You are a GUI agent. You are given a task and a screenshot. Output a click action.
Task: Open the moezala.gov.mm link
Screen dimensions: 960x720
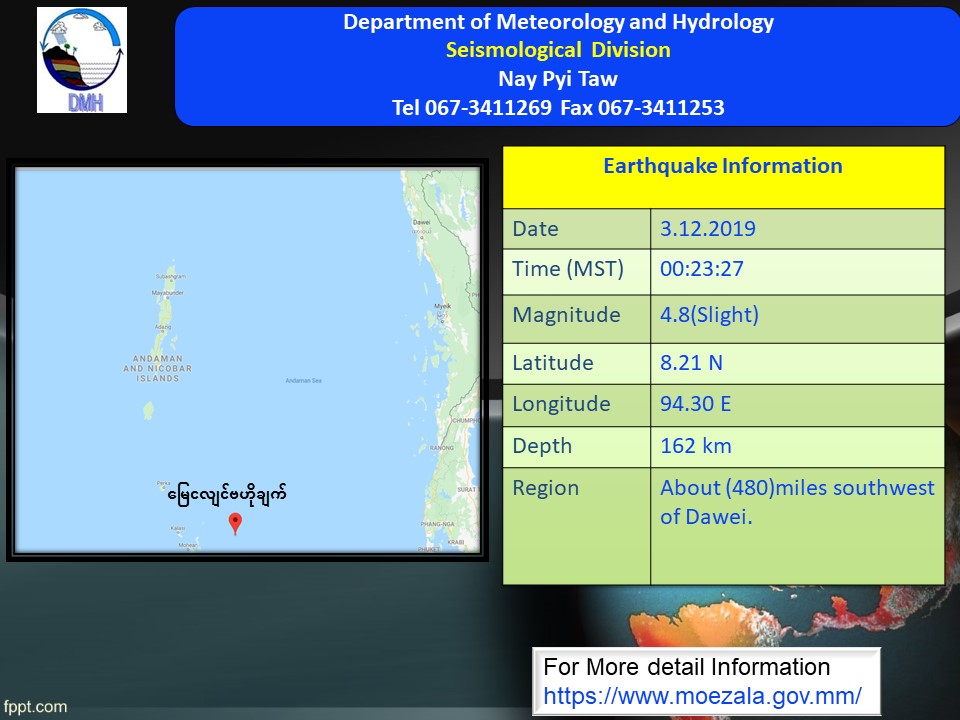click(x=702, y=696)
